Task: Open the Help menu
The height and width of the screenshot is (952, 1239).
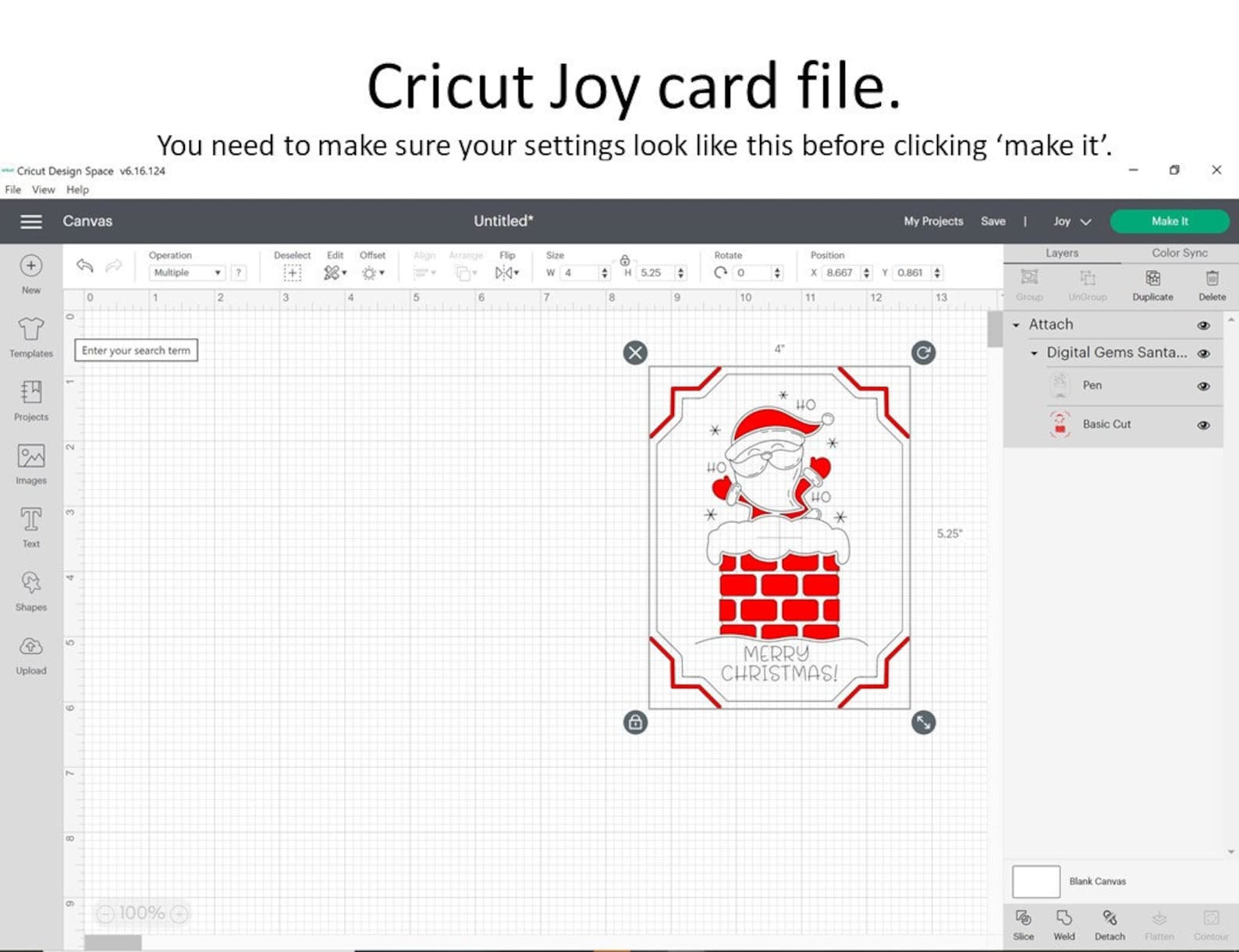Action: (77, 190)
